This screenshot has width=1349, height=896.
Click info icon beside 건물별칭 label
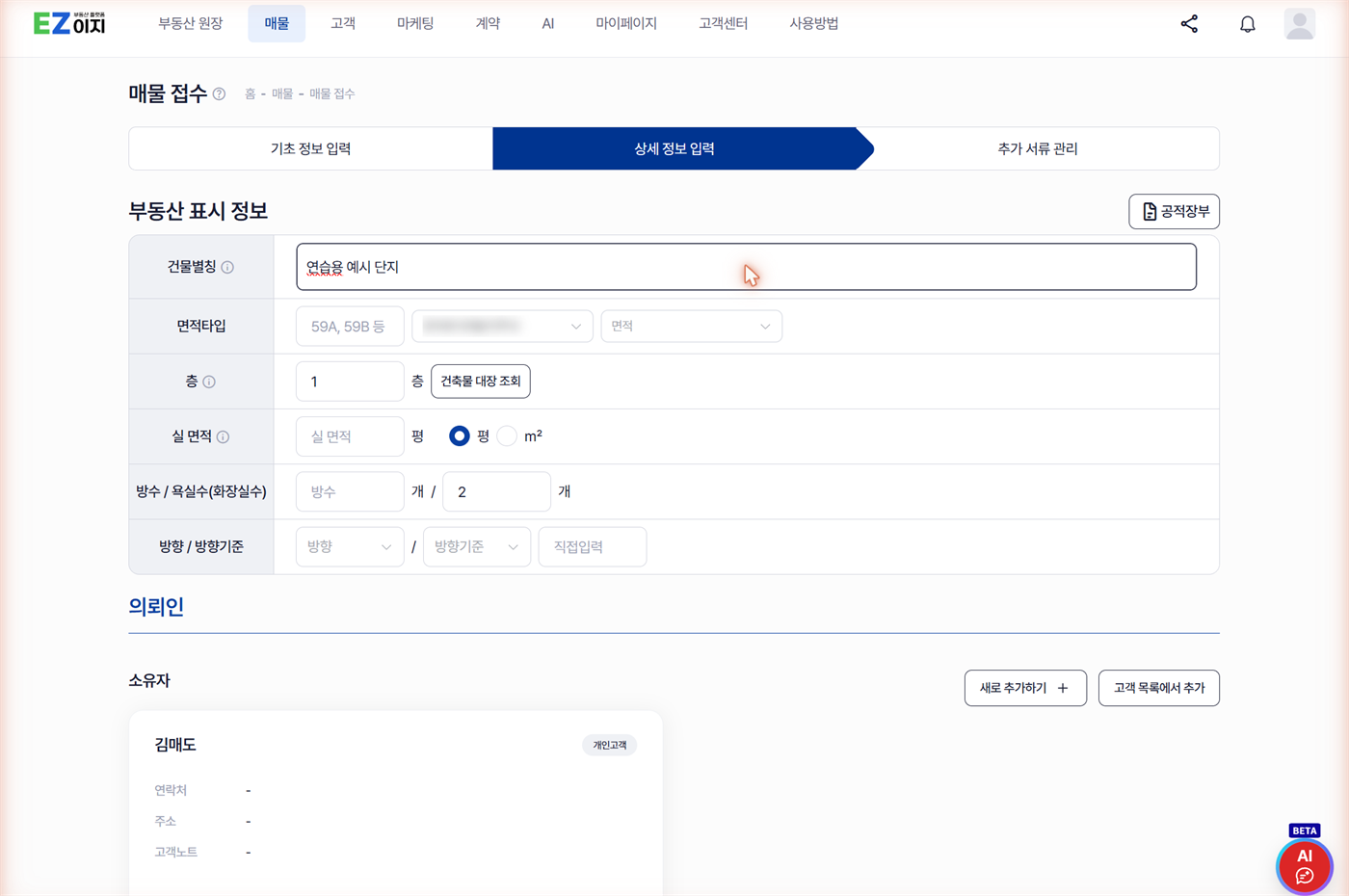click(x=227, y=268)
